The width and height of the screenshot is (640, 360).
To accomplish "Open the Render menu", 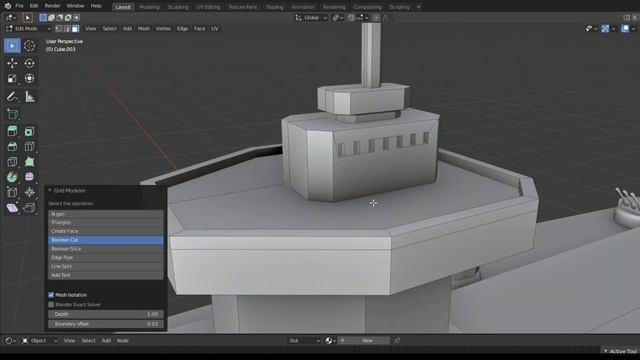I will click(52, 6).
